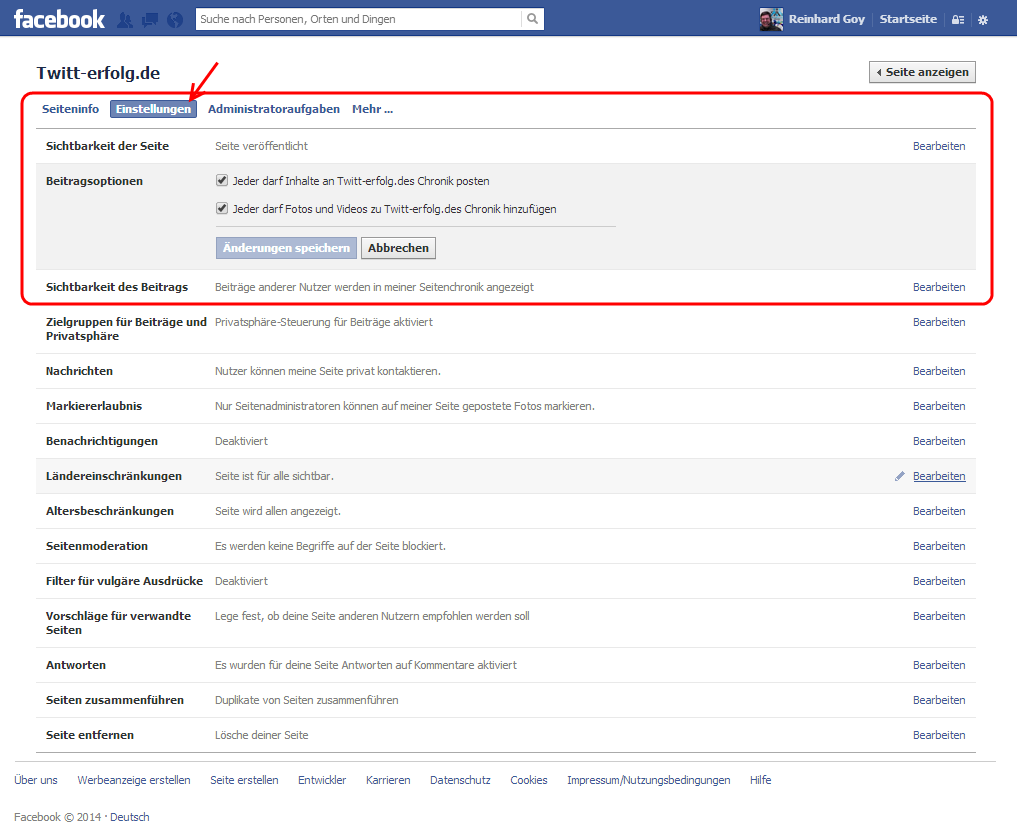1017x836 pixels.
Task: Edit Sichtbarkeit des Beitrags setting
Action: click(939, 287)
